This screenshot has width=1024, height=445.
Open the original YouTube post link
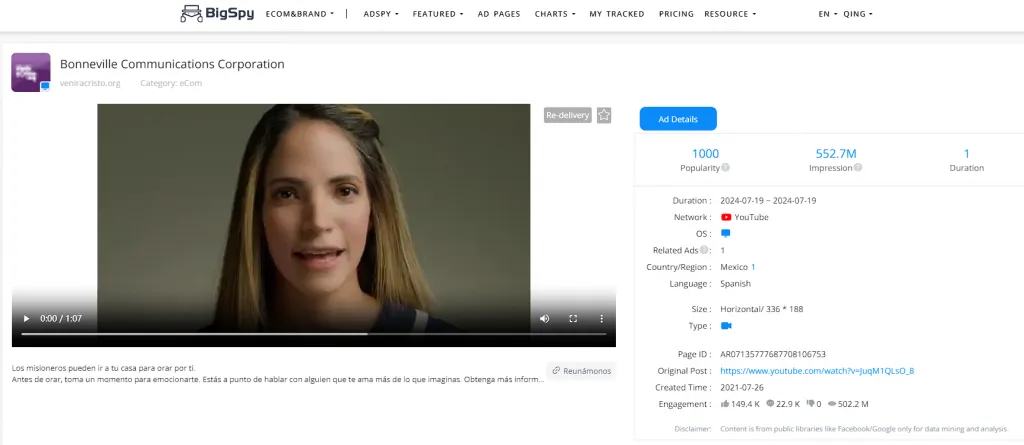point(817,370)
